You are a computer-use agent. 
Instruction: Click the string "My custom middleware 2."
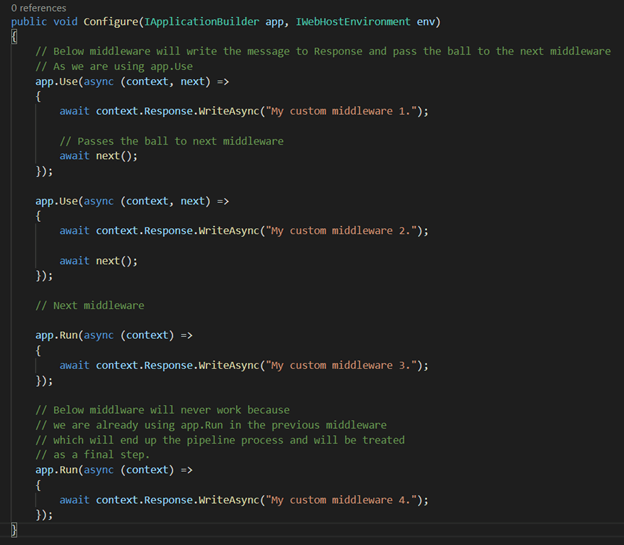(x=343, y=231)
